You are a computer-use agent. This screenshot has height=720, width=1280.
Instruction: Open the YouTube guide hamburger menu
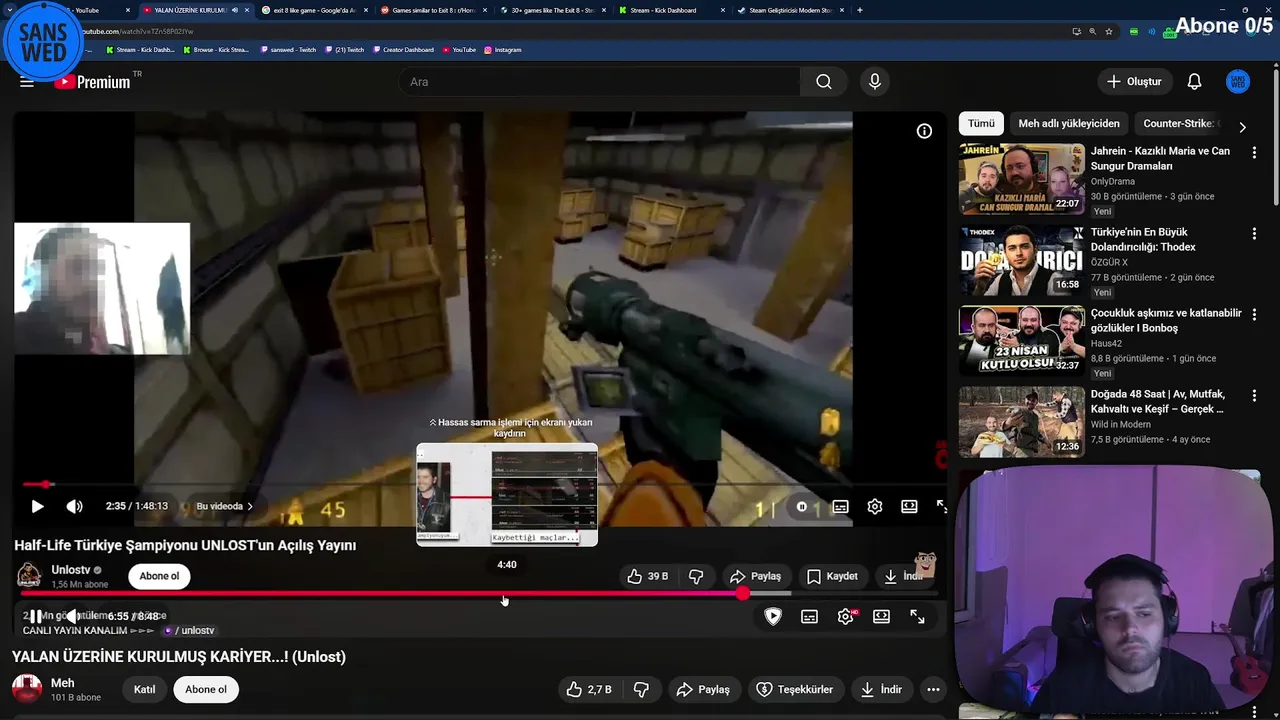[x=27, y=82]
